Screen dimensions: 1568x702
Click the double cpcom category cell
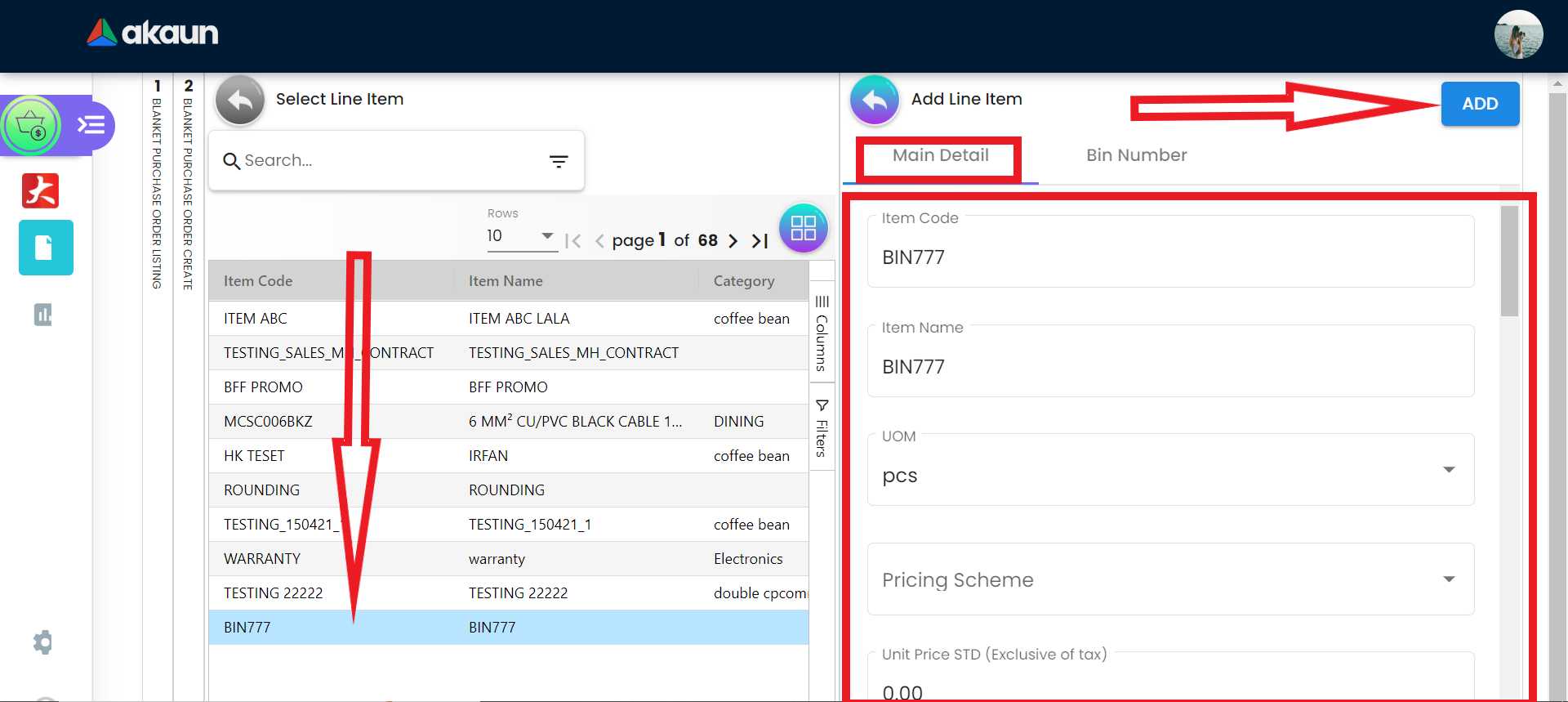[760, 593]
